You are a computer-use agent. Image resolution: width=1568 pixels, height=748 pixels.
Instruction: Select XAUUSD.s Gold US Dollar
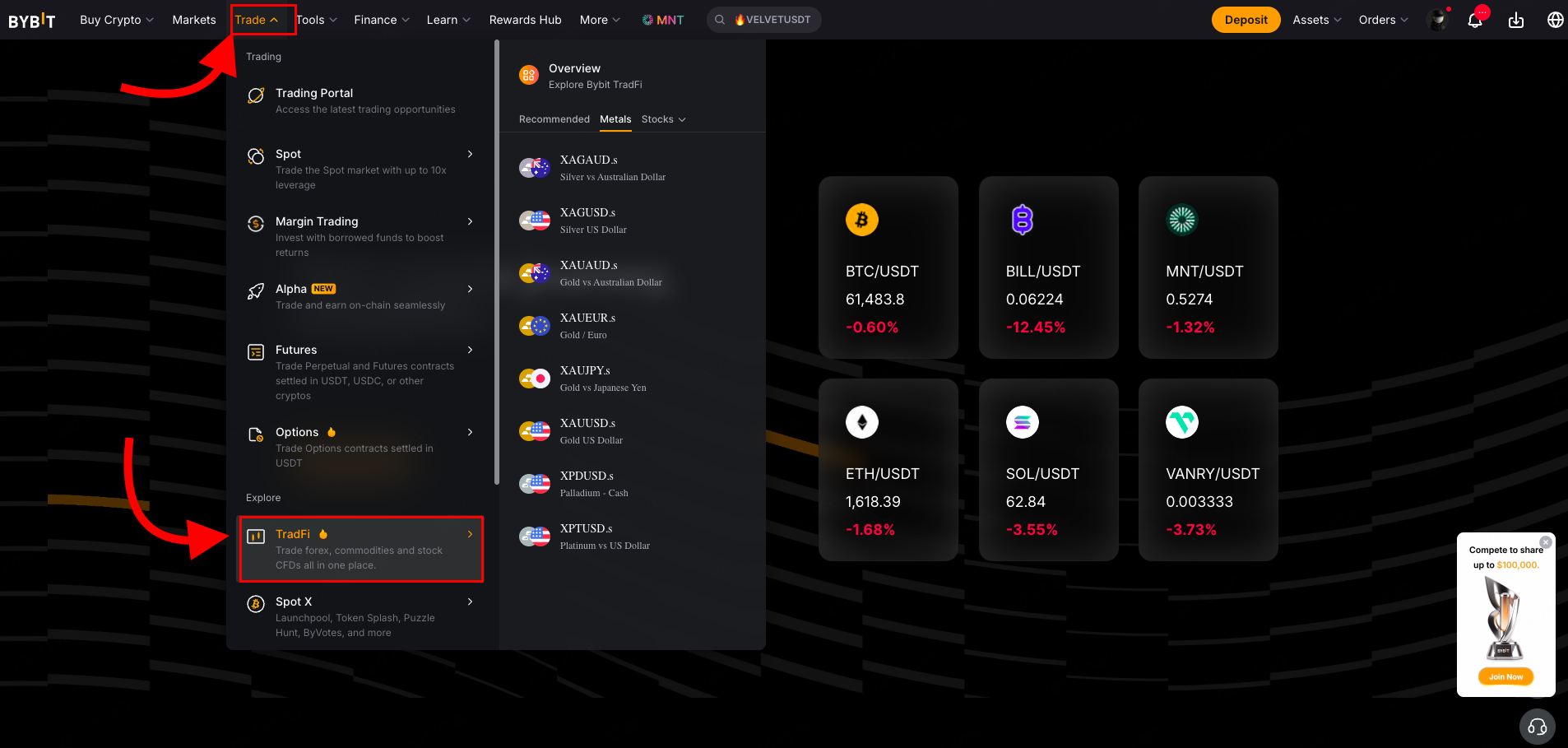click(632, 431)
